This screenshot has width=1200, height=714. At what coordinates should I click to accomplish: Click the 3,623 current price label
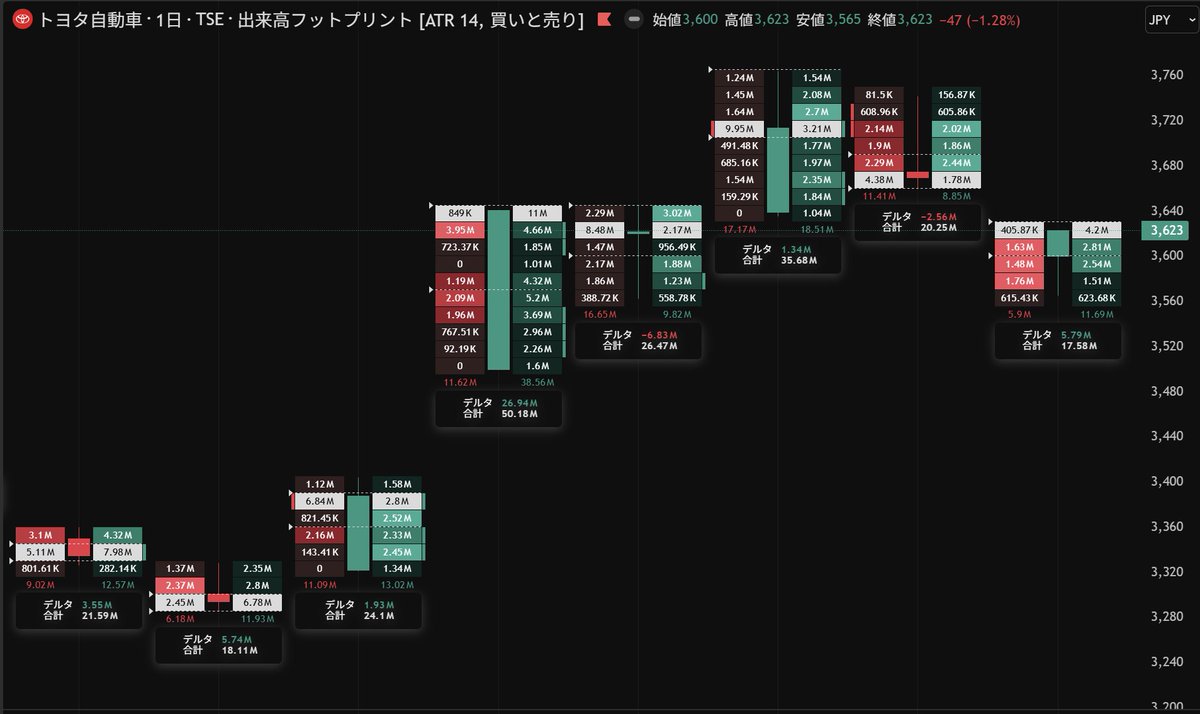click(1167, 231)
